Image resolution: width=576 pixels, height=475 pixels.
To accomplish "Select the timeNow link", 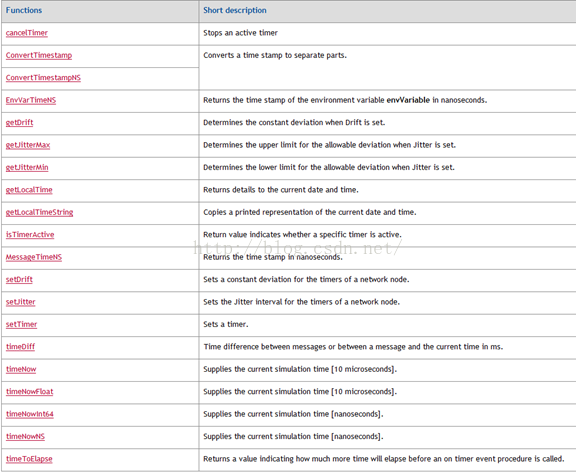I will [x=21, y=369].
